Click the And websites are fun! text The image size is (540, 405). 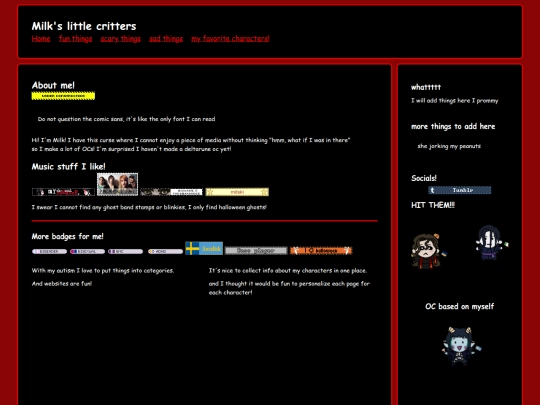(x=62, y=283)
